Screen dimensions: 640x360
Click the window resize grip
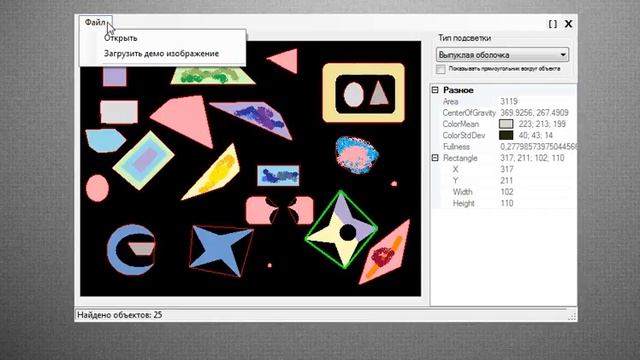[x=572, y=316]
